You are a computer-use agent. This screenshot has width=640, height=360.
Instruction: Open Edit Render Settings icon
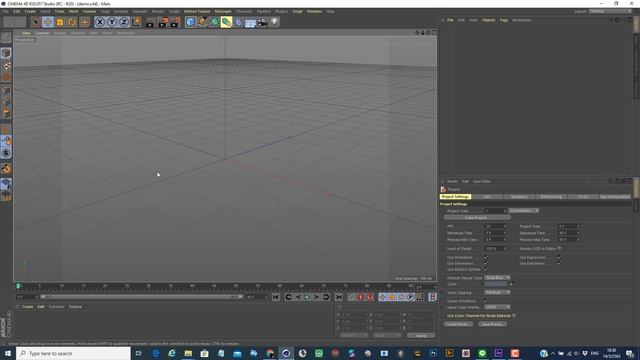click(175, 22)
